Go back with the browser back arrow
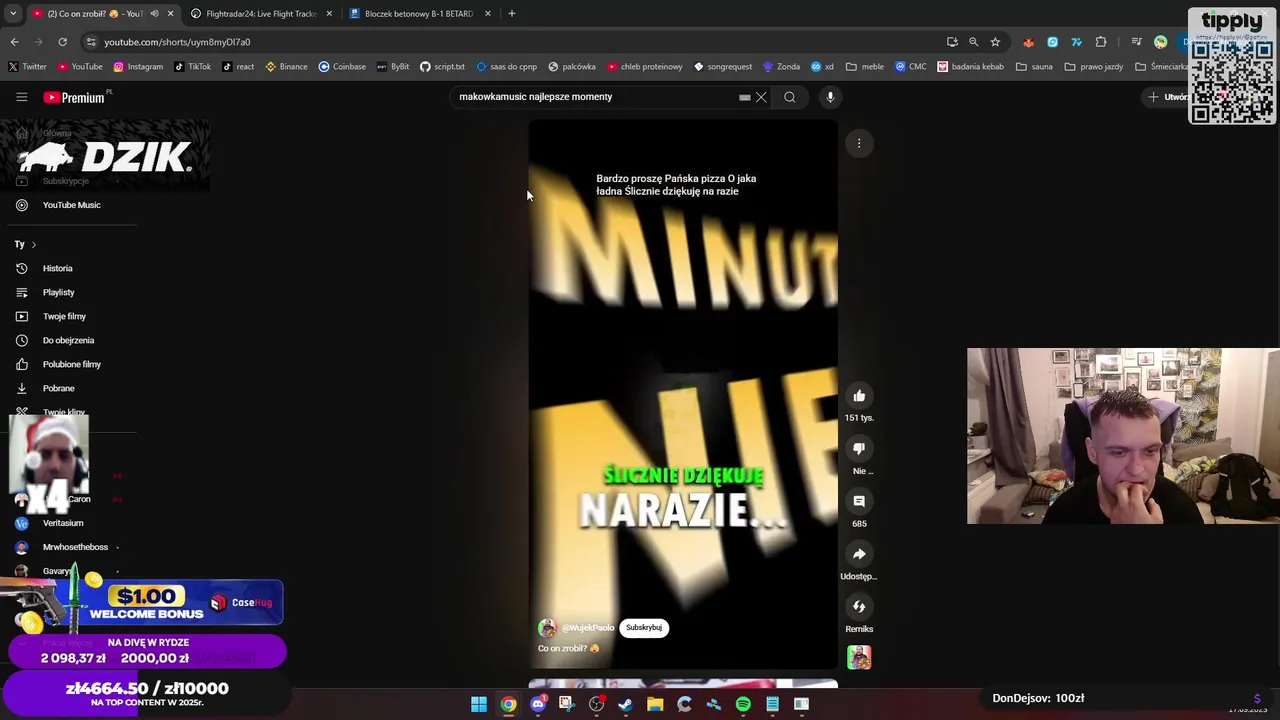This screenshot has width=1280, height=720. (14, 42)
